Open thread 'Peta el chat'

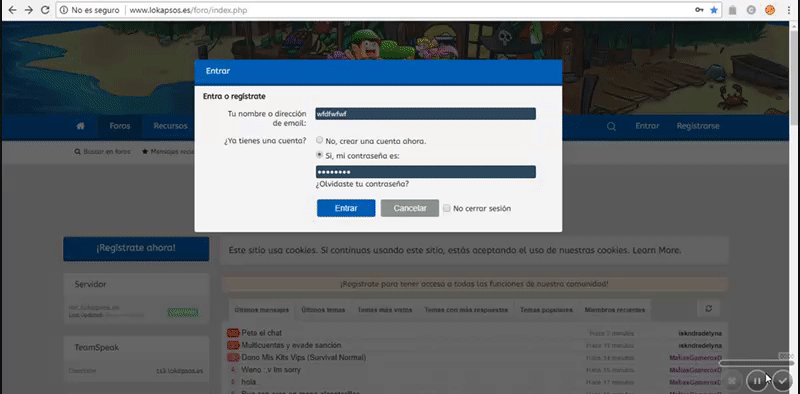(262, 333)
